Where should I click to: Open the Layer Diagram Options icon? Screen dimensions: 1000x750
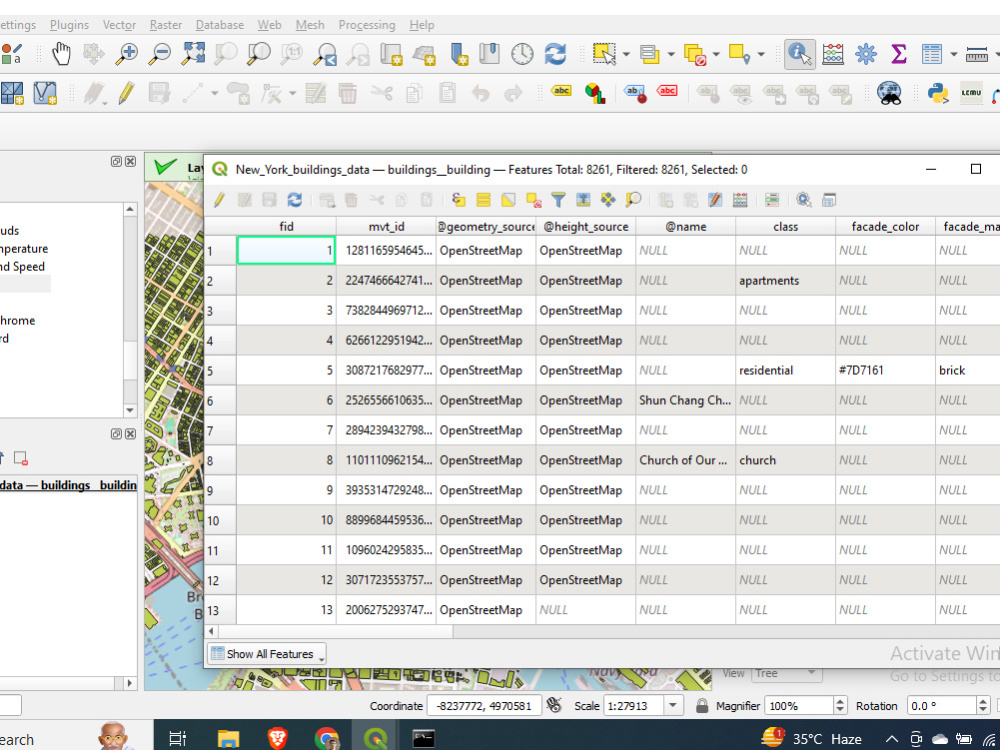[x=595, y=94]
